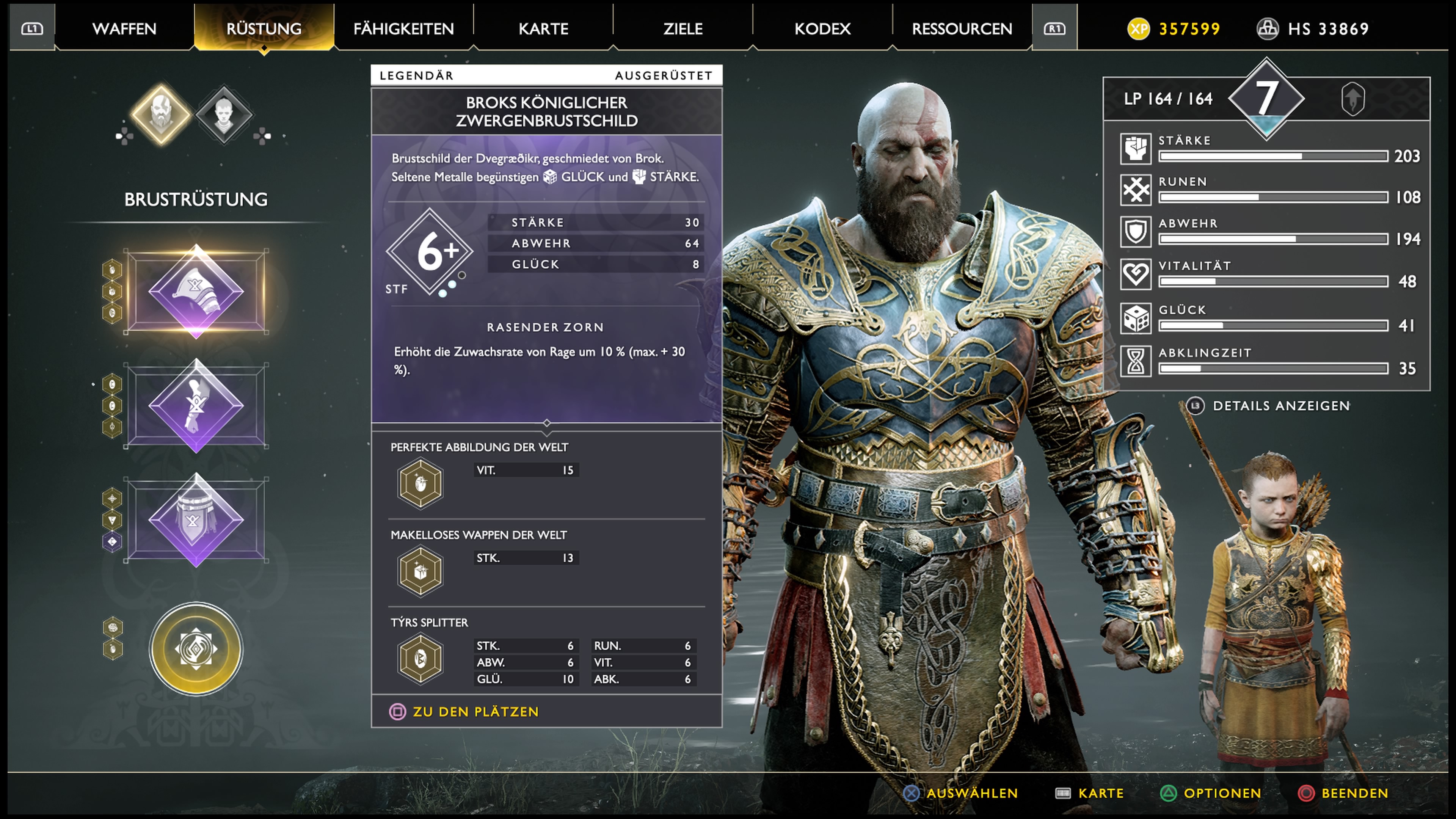Click the R1 next-tab indicator
This screenshot has height=819, width=1456.
click(x=1055, y=28)
